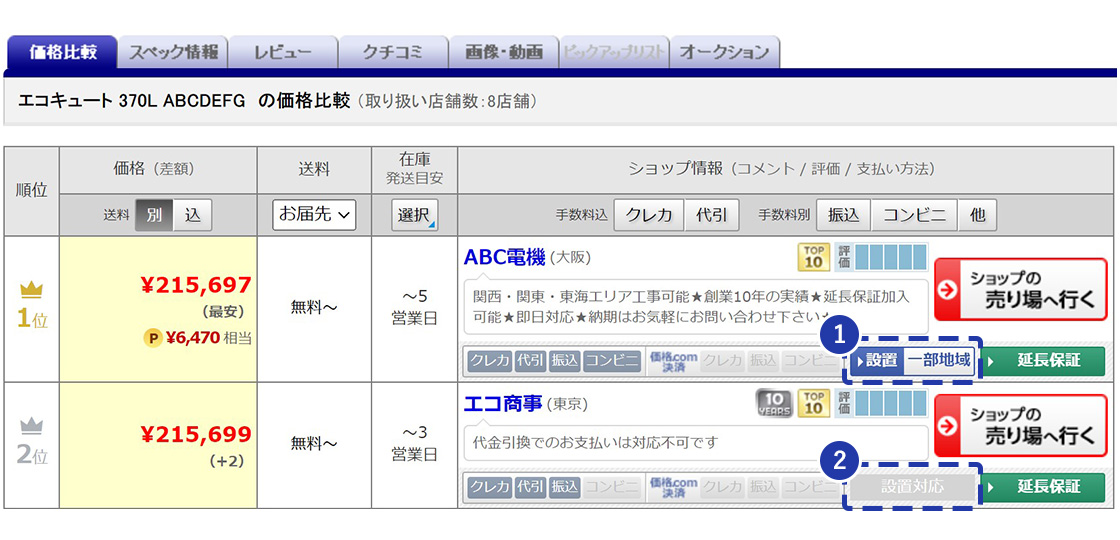Filter by コンビニ payment in header

(x=914, y=215)
